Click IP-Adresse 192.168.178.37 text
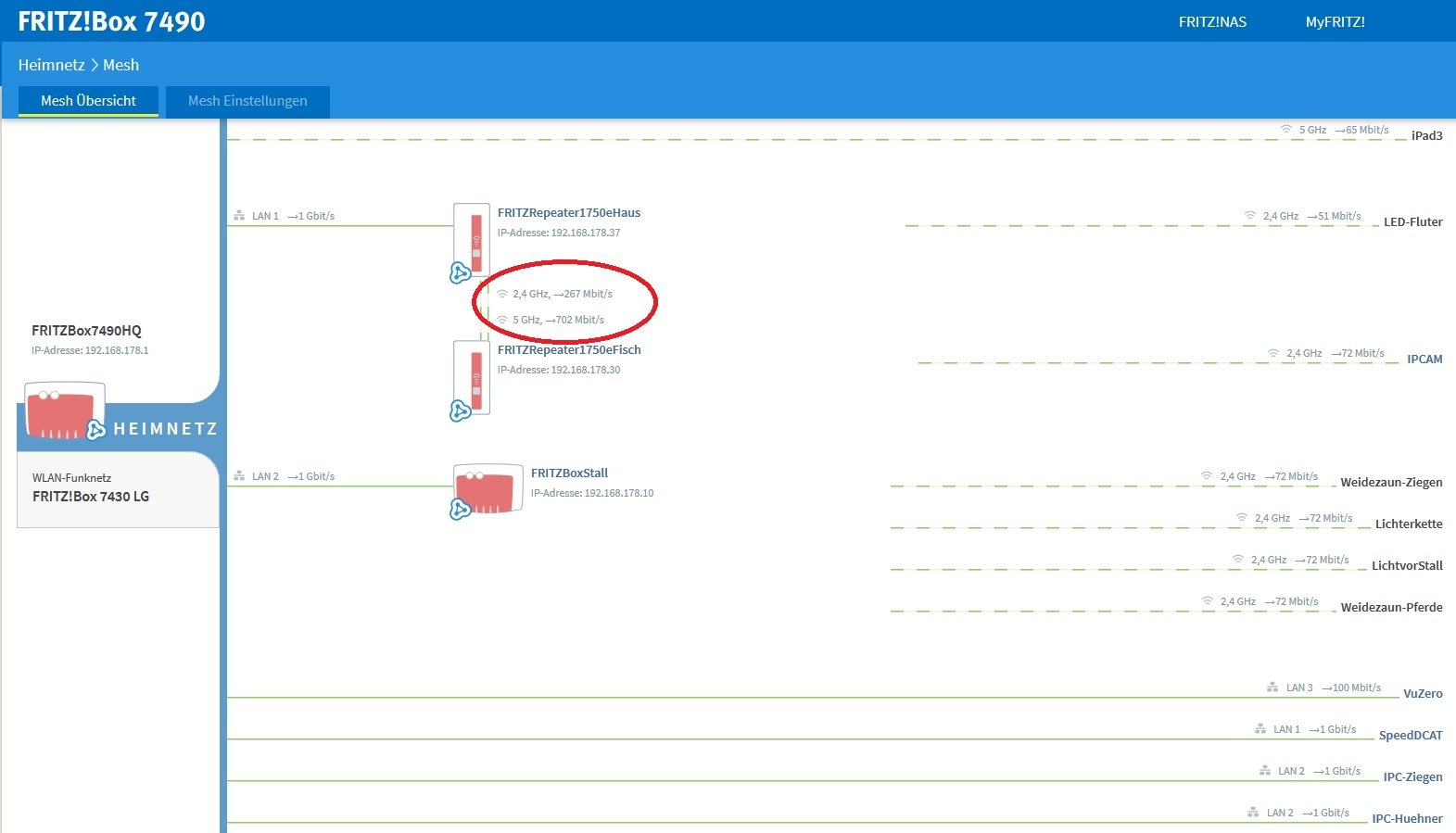This screenshot has width=1456, height=833. [559, 233]
